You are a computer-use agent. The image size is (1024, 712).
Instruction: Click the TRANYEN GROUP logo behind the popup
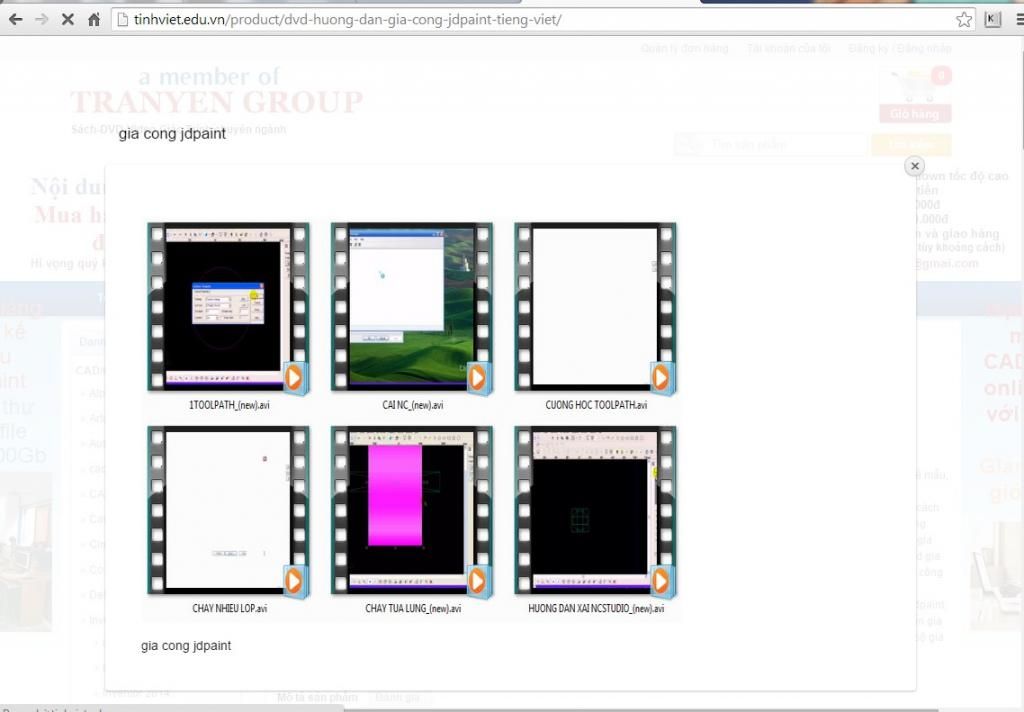point(216,101)
